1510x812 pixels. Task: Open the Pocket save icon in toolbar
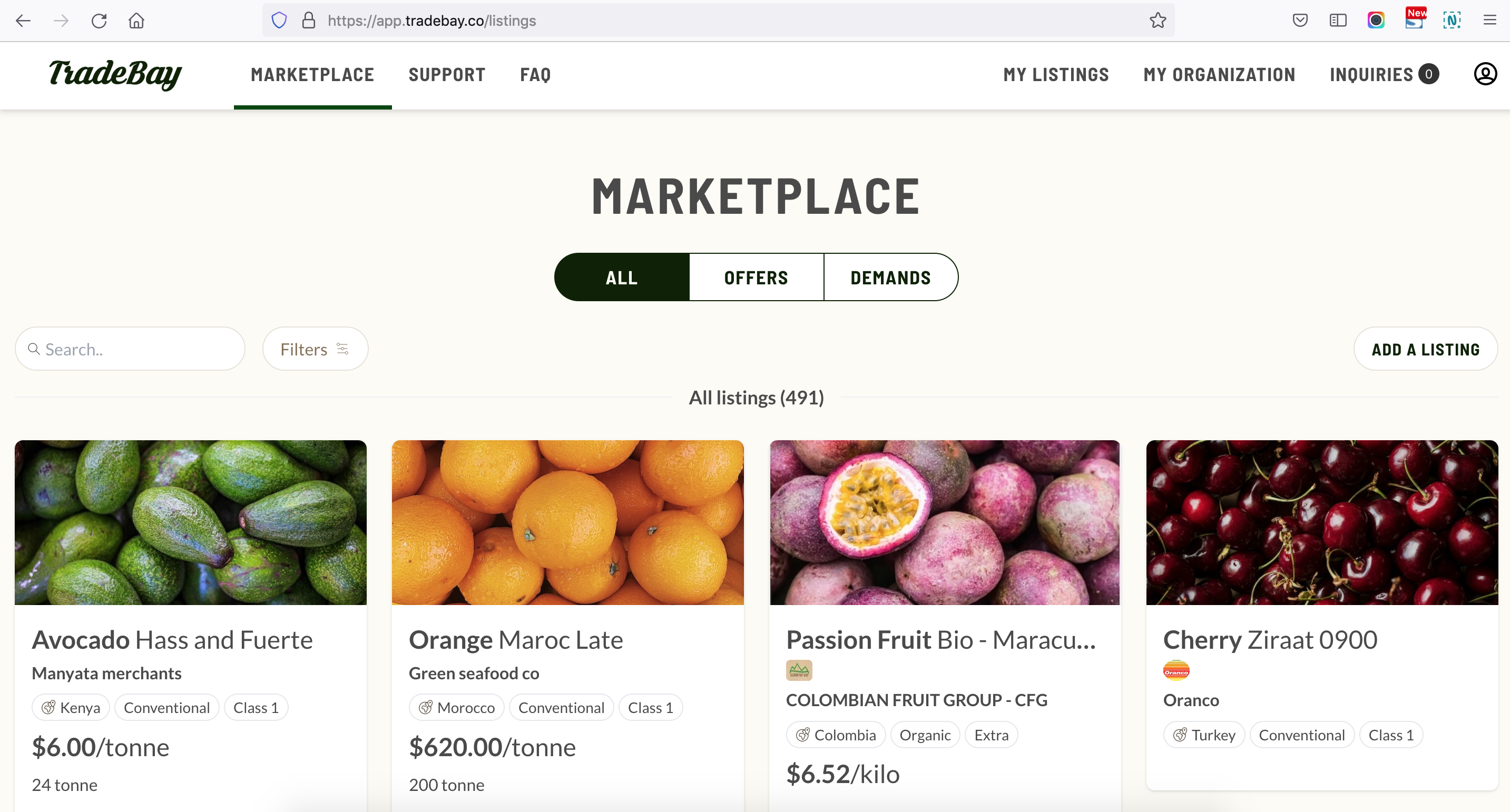(x=1300, y=21)
